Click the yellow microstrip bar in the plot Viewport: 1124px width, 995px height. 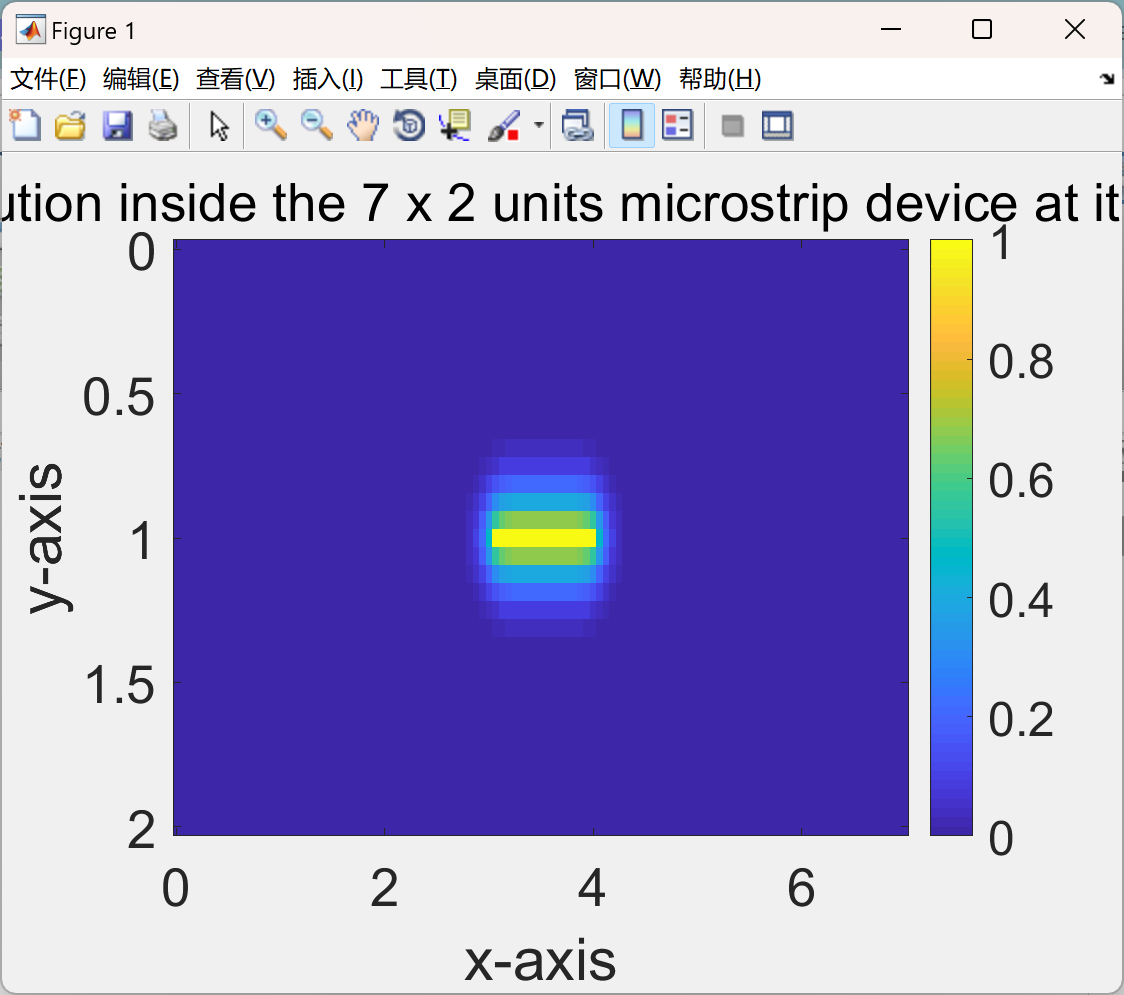tap(543, 538)
